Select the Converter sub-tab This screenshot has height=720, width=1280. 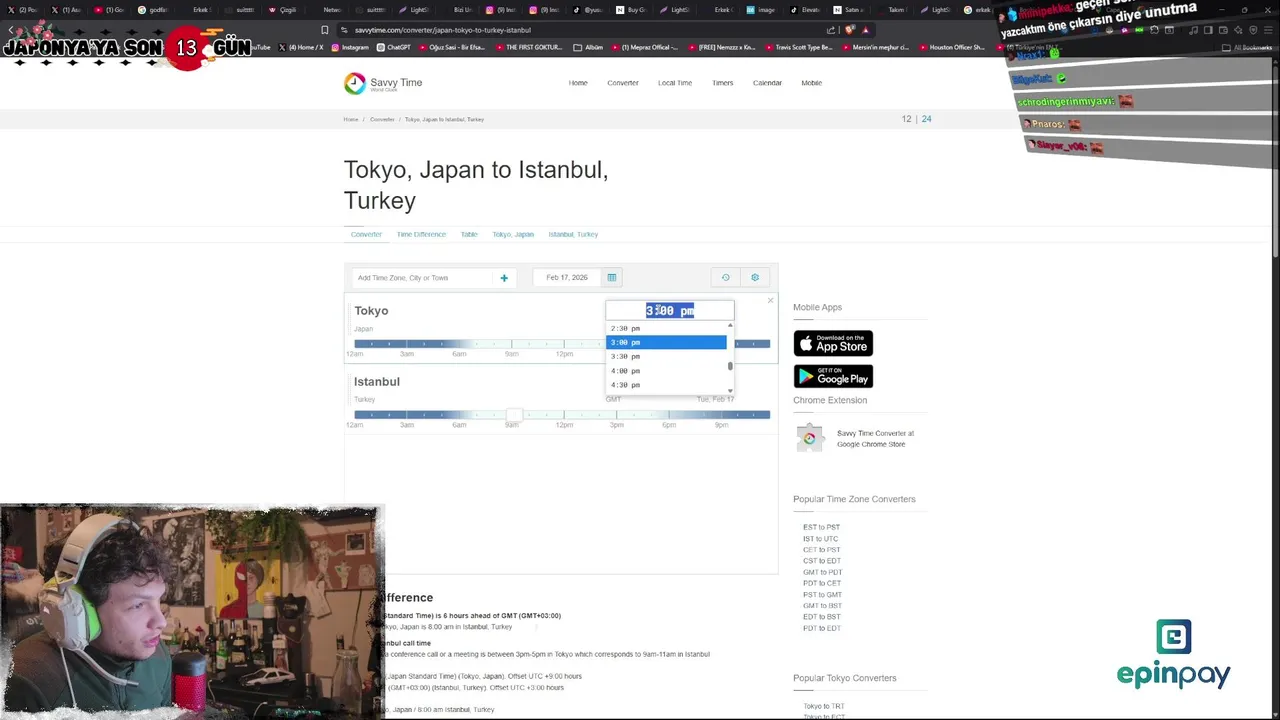[366, 234]
